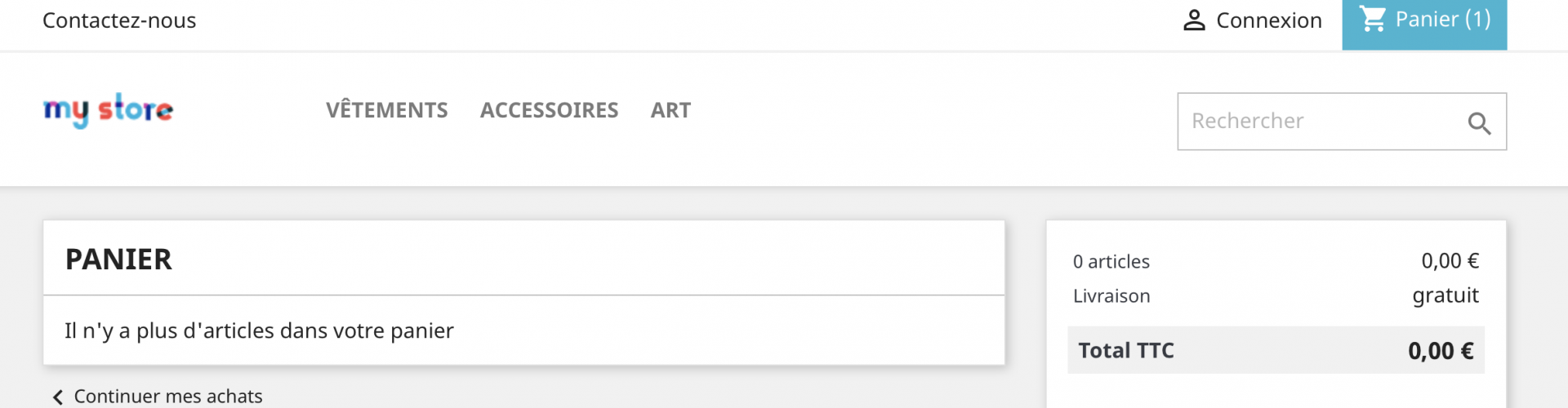
Task: Click the back chevron before Continuer mes achats
Action: [x=57, y=397]
